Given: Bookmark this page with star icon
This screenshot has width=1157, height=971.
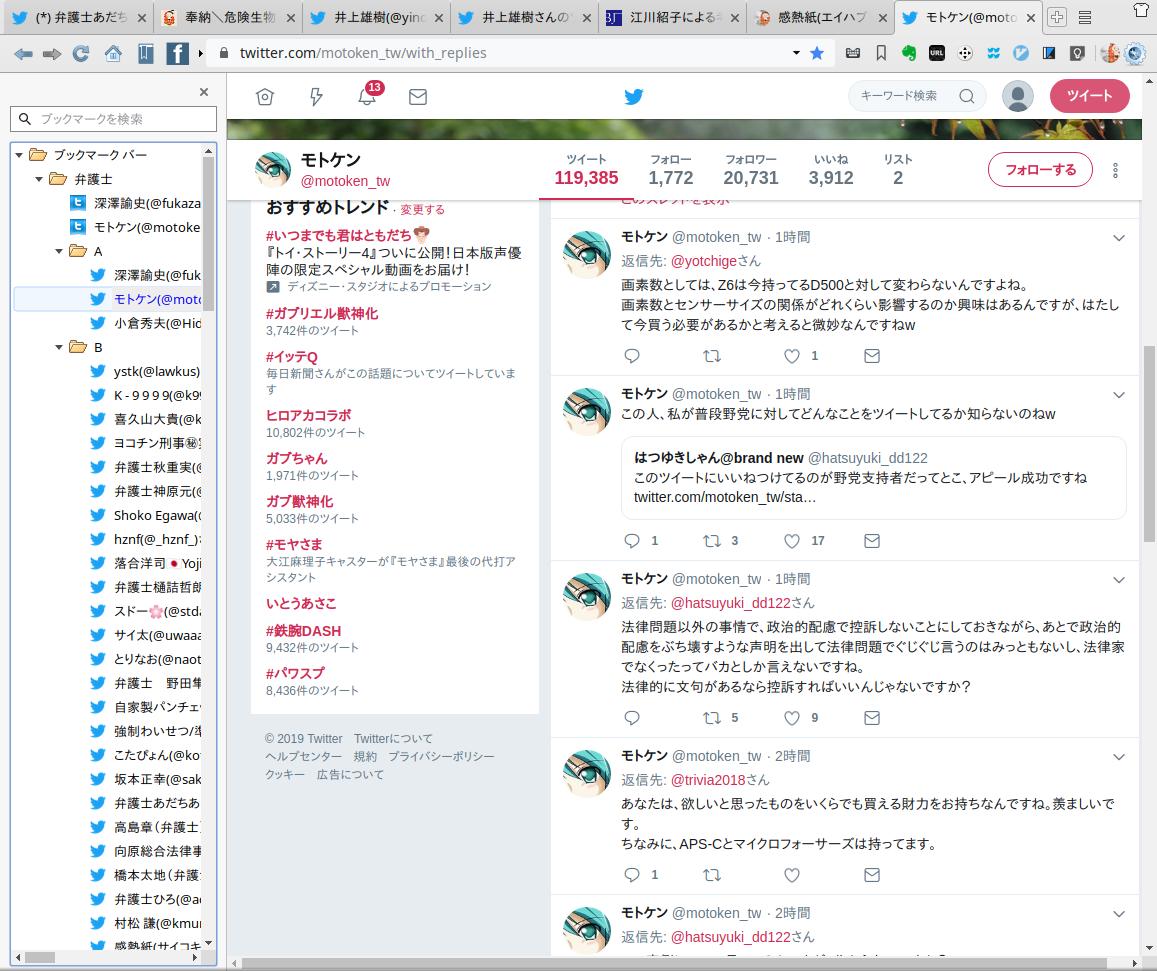Looking at the screenshot, I should [x=817, y=53].
